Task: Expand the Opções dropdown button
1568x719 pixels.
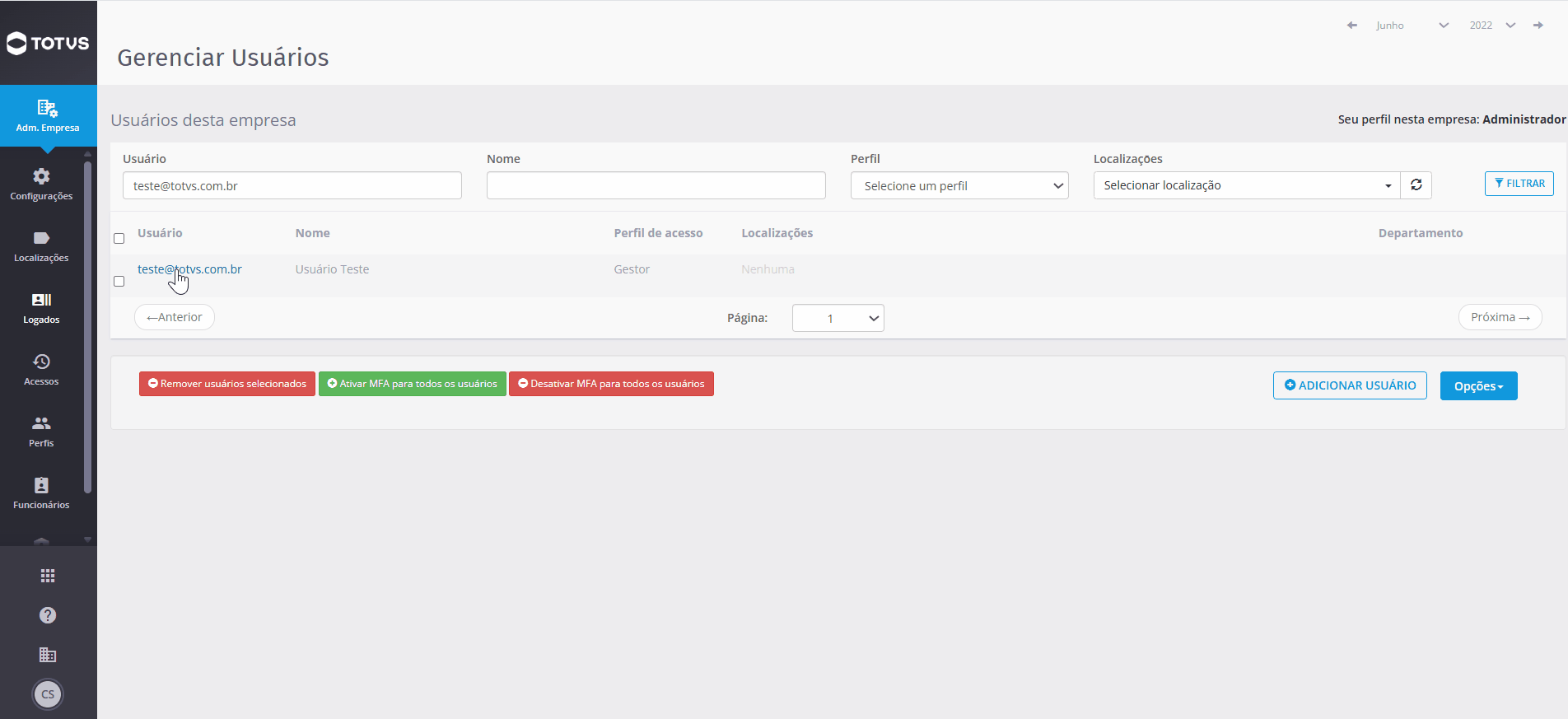Action: click(x=1478, y=385)
